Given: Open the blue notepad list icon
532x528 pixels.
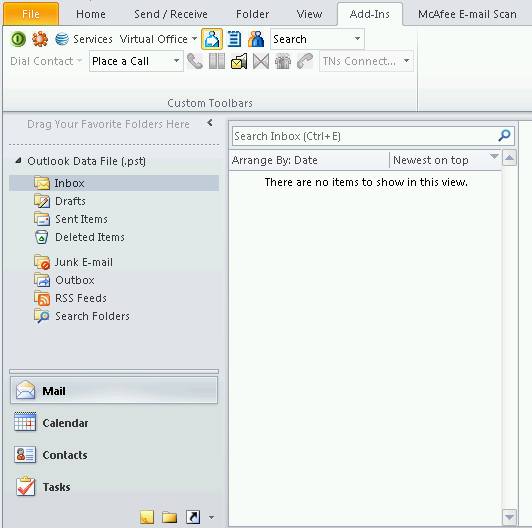Looking at the screenshot, I should click(x=234, y=39).
